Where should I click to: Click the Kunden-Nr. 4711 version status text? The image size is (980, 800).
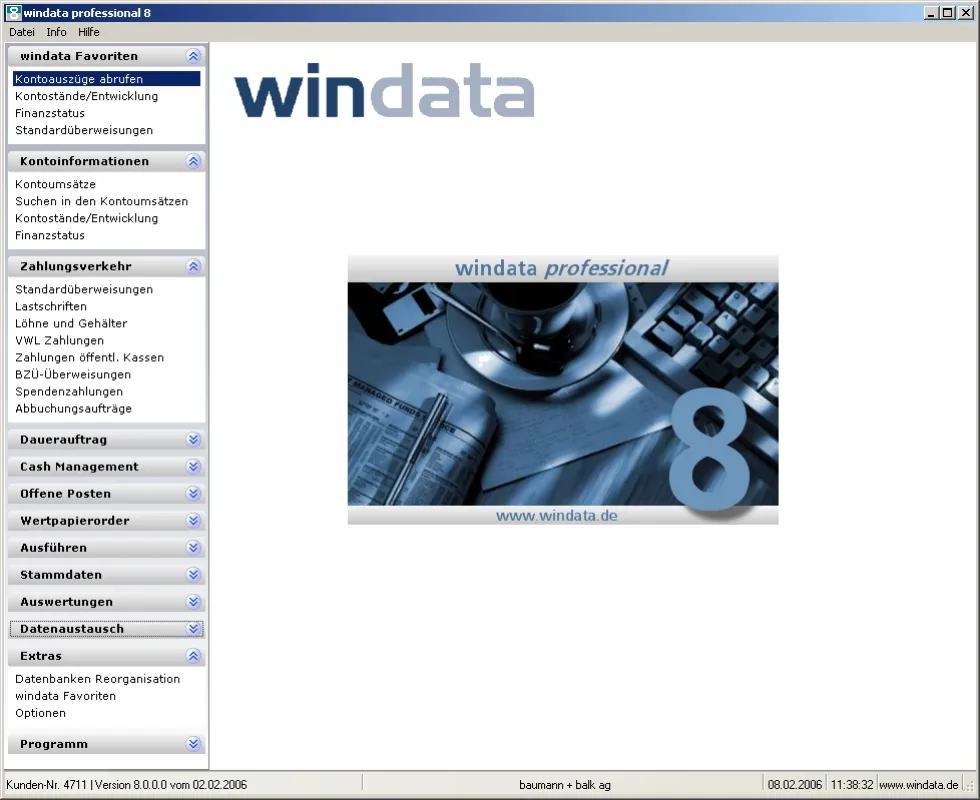pos(126,784)
